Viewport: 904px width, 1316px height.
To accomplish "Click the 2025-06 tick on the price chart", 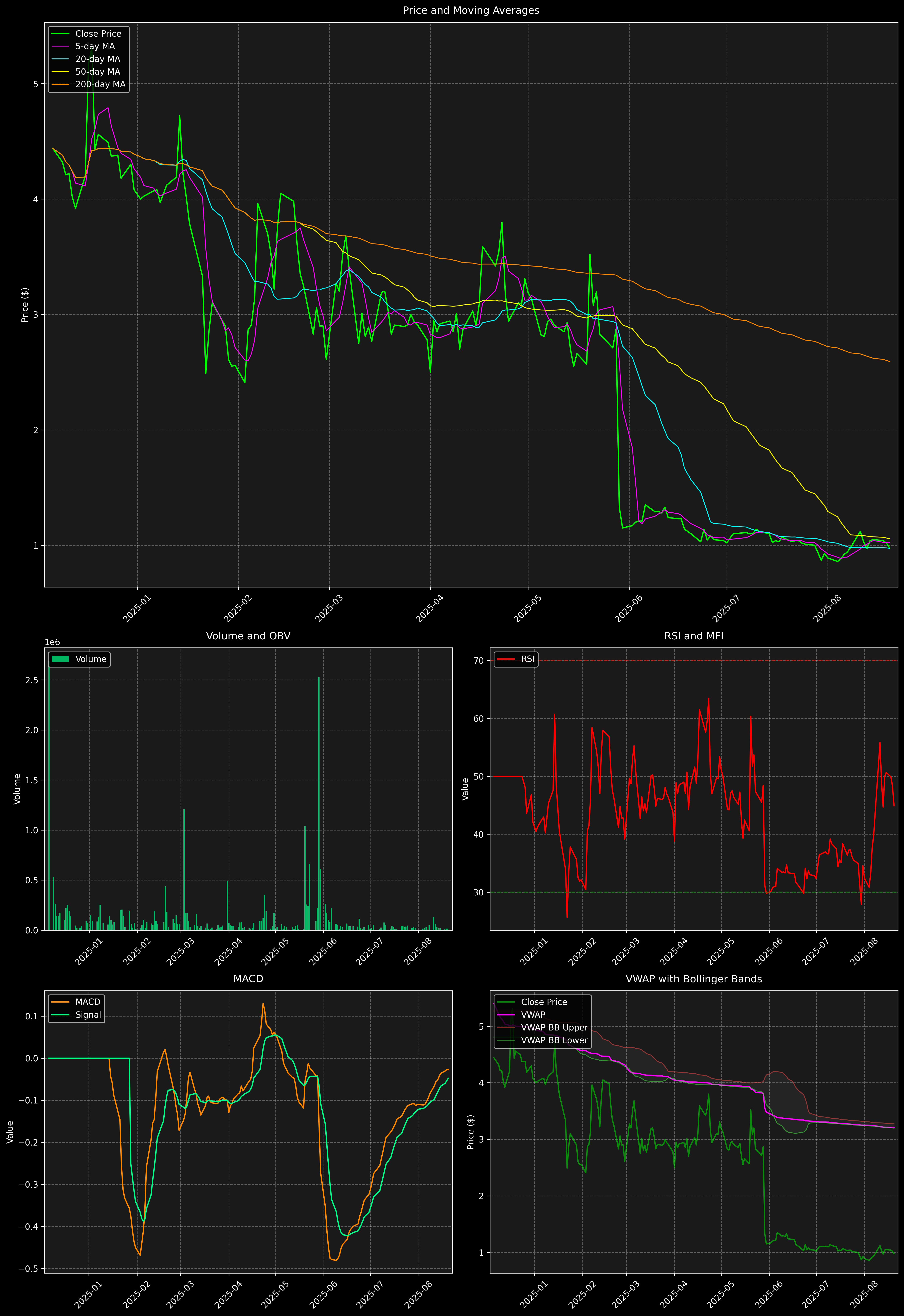I will (x=628, y=609).
